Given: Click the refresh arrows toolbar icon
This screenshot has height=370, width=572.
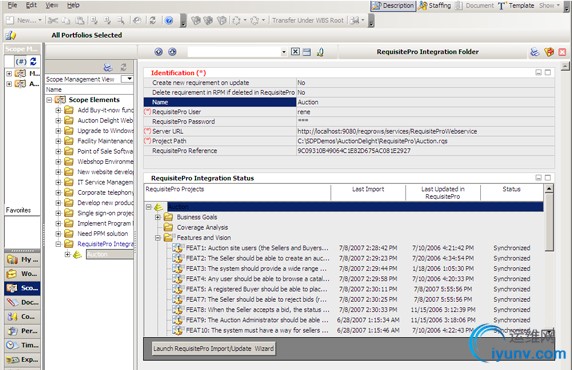Looking at the screenshot, I should click(152, 20).
